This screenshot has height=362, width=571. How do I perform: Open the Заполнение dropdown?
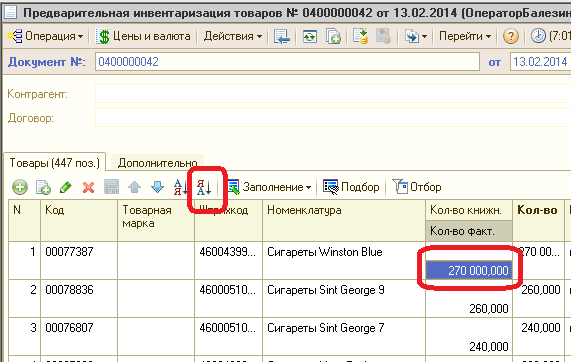pyautogui.click(x=269, y=187)
